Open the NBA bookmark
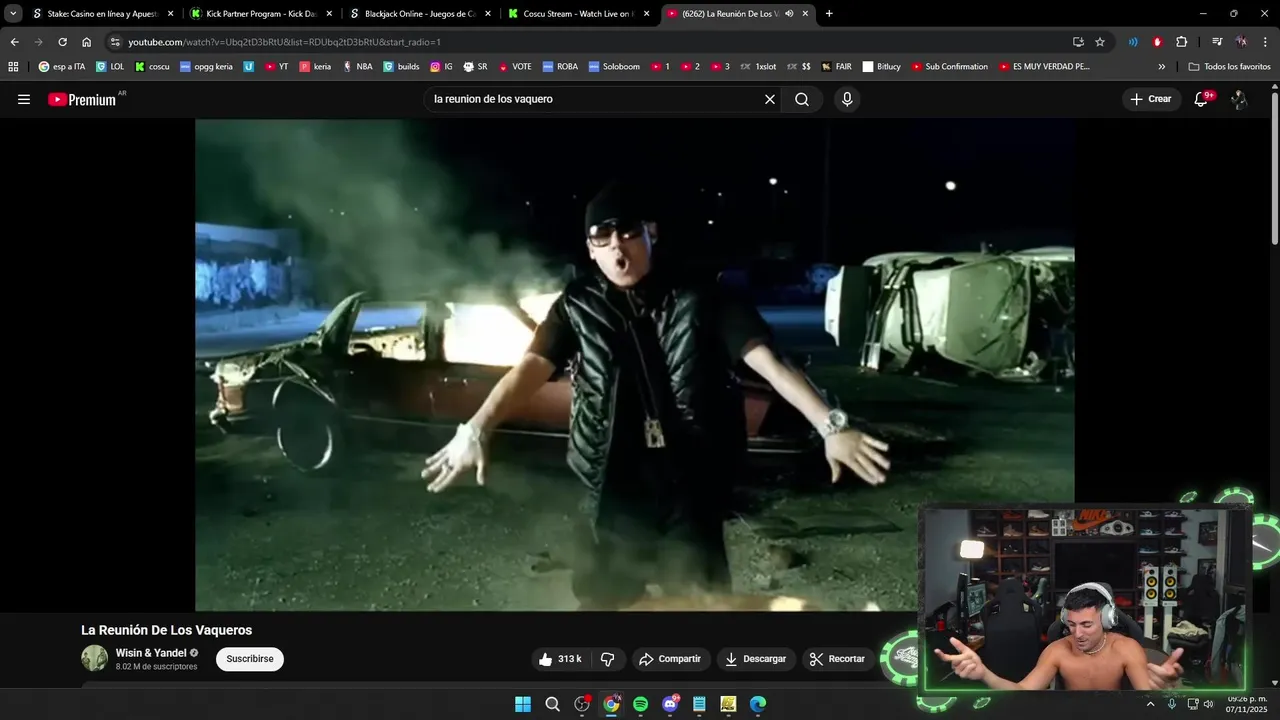 (357, 67)
